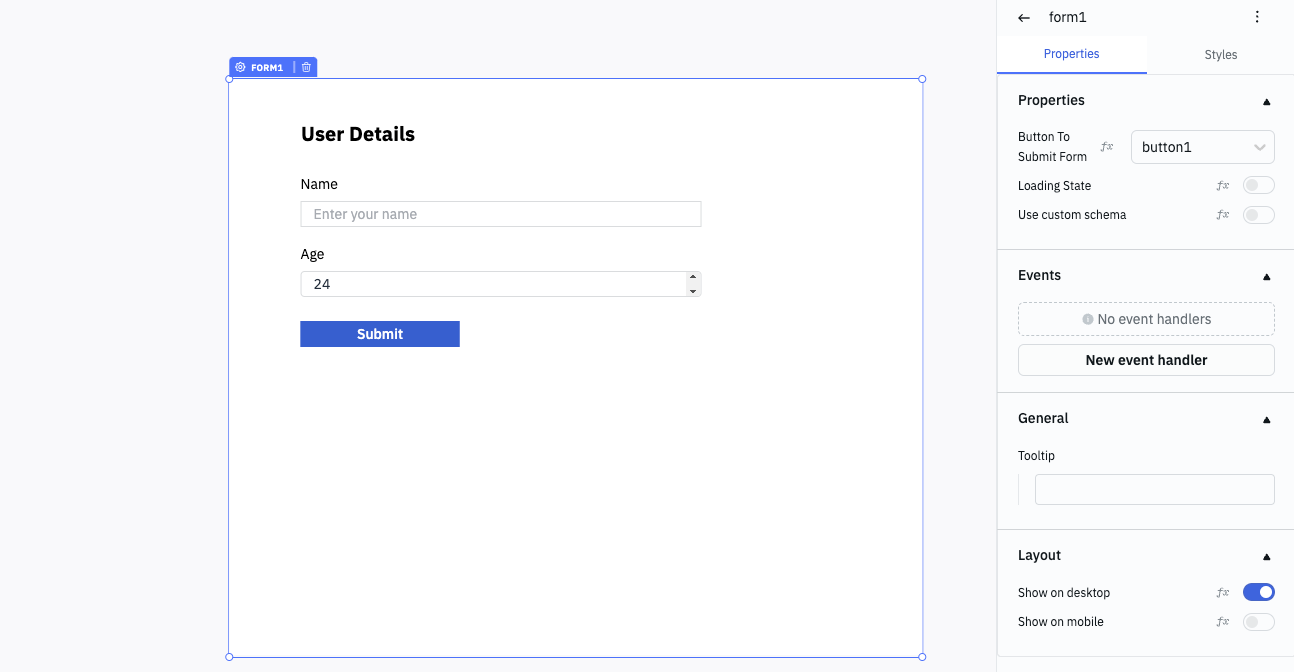The image size is (1294, 672).
Task: Open the button1 submit-button dropdown
Action: coord(1202,147)
